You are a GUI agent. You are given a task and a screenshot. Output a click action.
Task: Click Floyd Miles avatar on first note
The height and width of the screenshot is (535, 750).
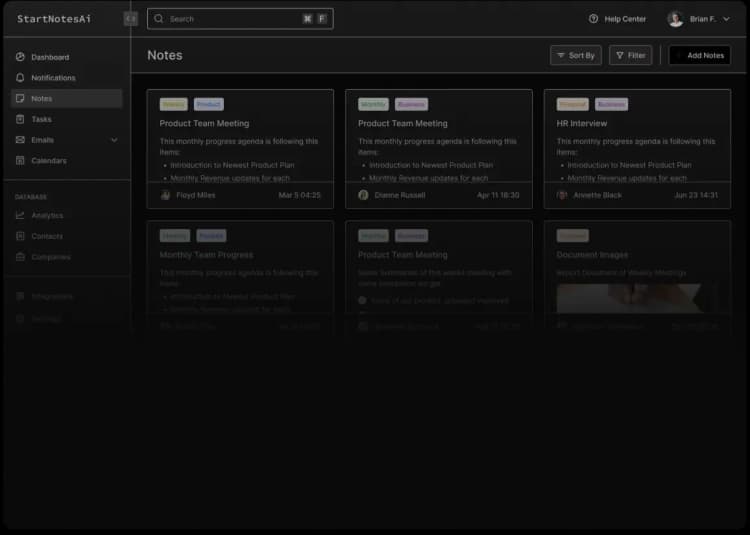point(165,195)
